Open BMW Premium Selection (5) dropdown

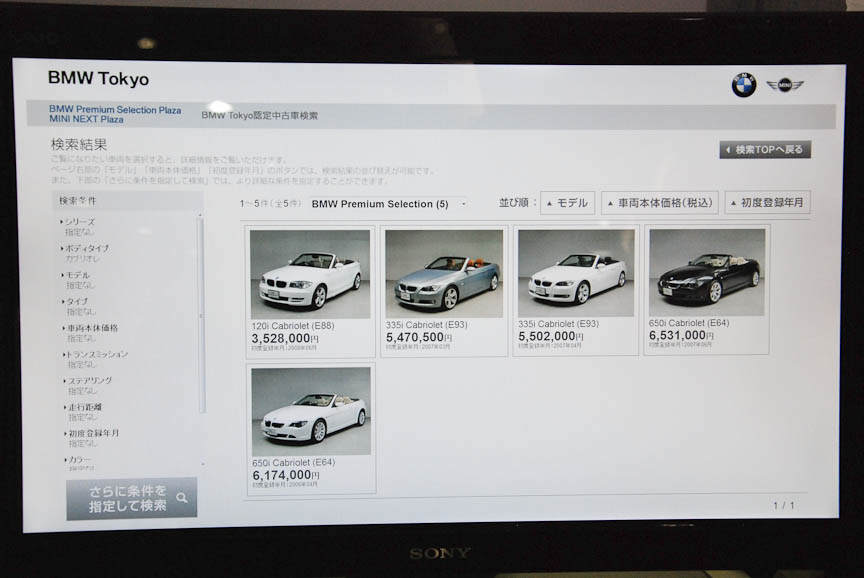pos(388,204)
